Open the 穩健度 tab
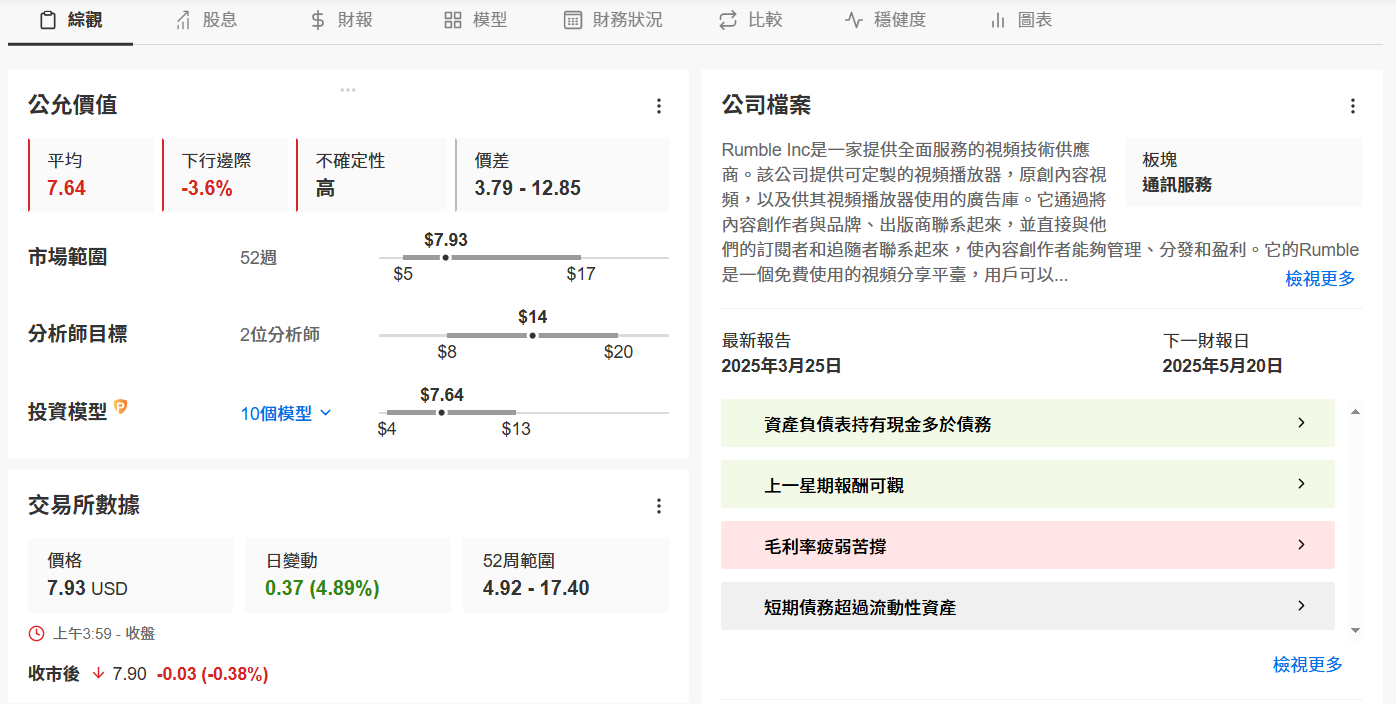 [x=886, y=21]
